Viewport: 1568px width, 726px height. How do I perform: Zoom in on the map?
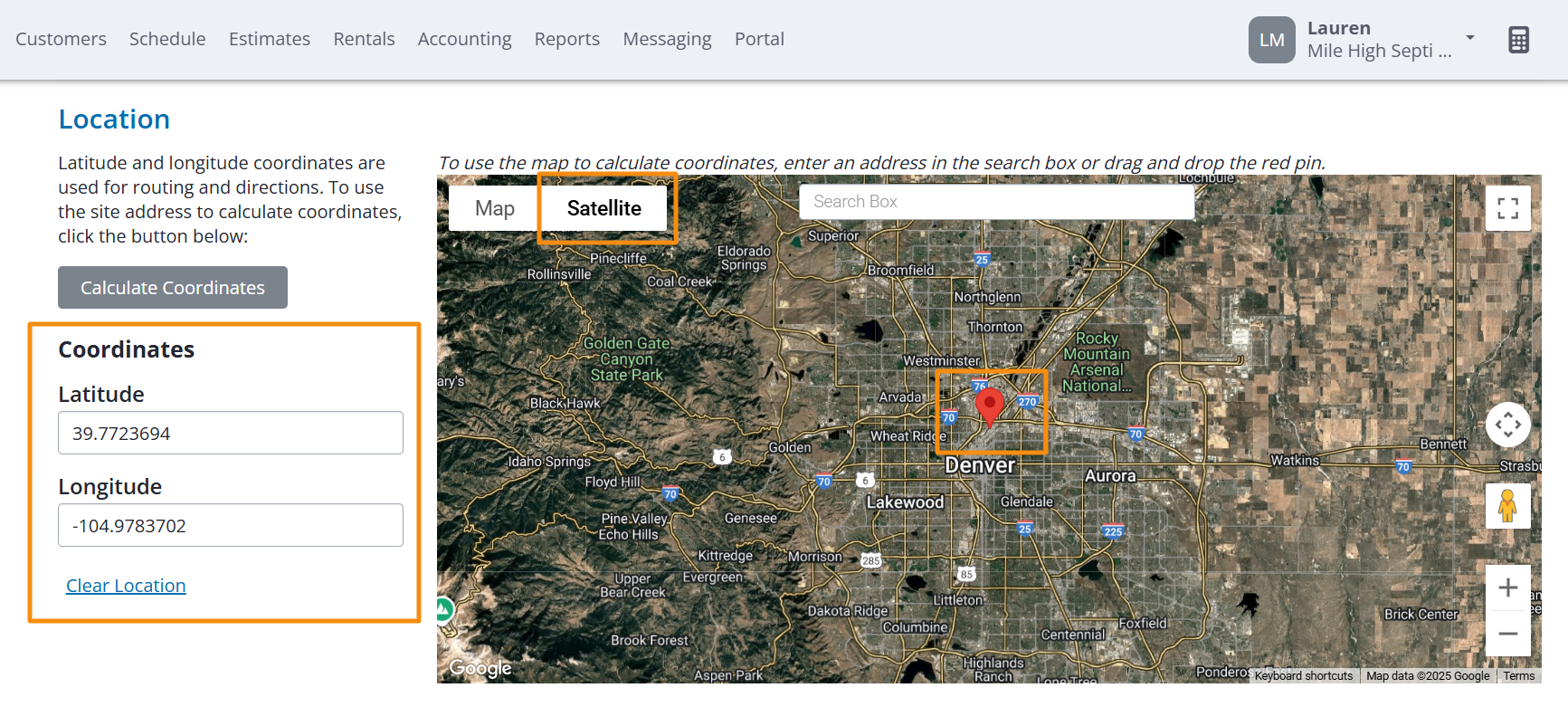point(1507,587)
